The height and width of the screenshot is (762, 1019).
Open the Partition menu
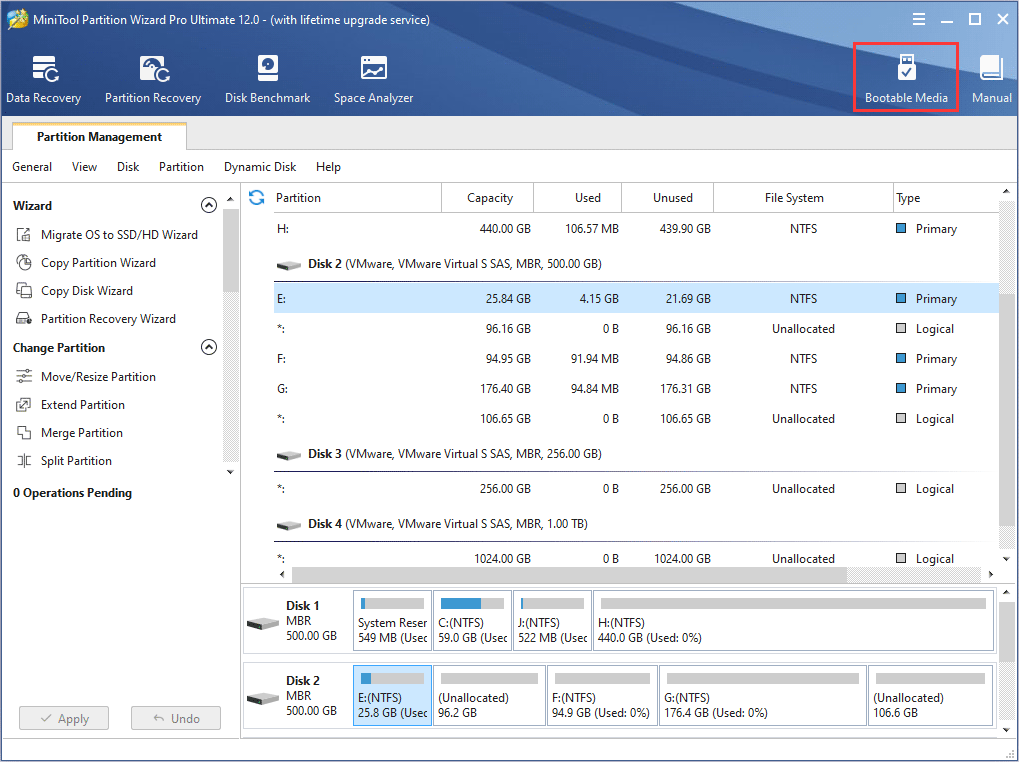pos(181,167)
